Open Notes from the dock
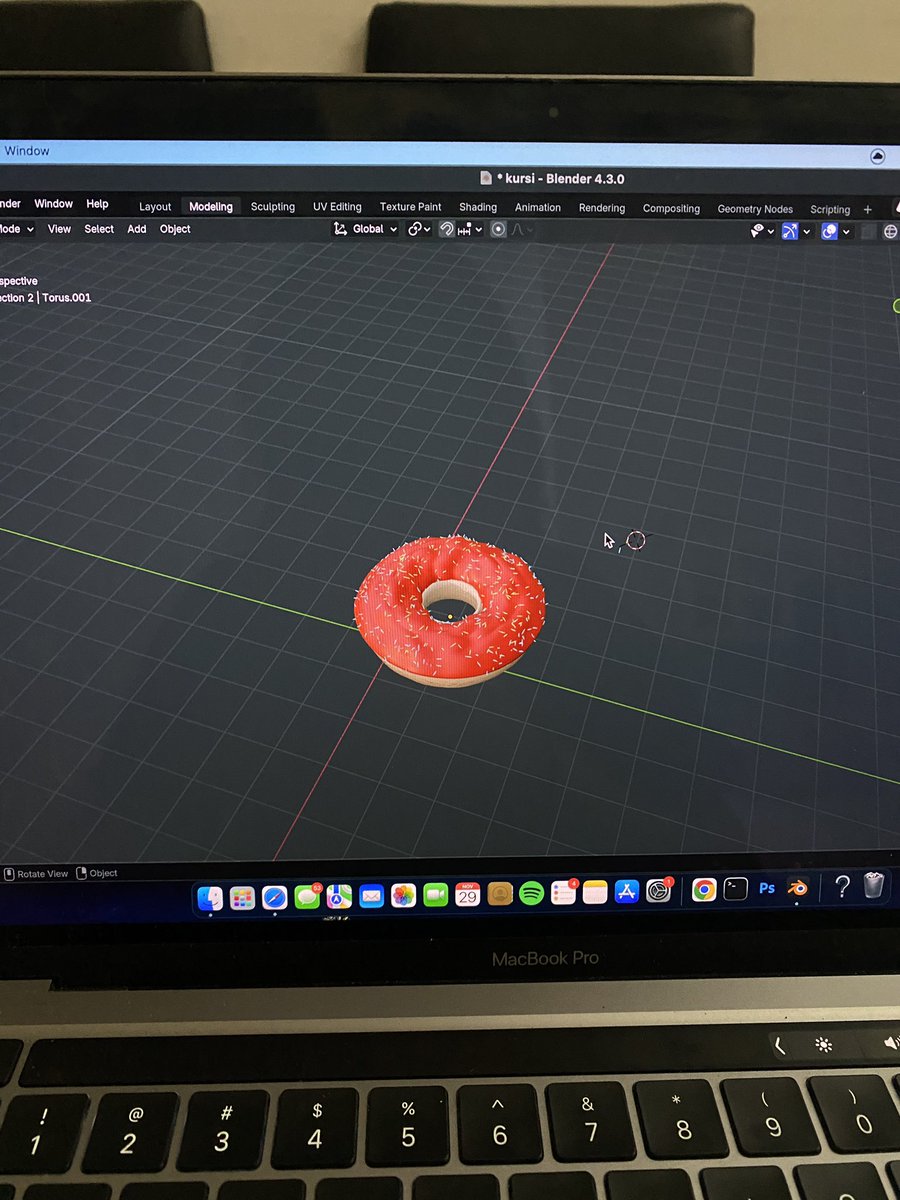The height and width of the screenshot is (1200, 900). click(x=595, y=892)
